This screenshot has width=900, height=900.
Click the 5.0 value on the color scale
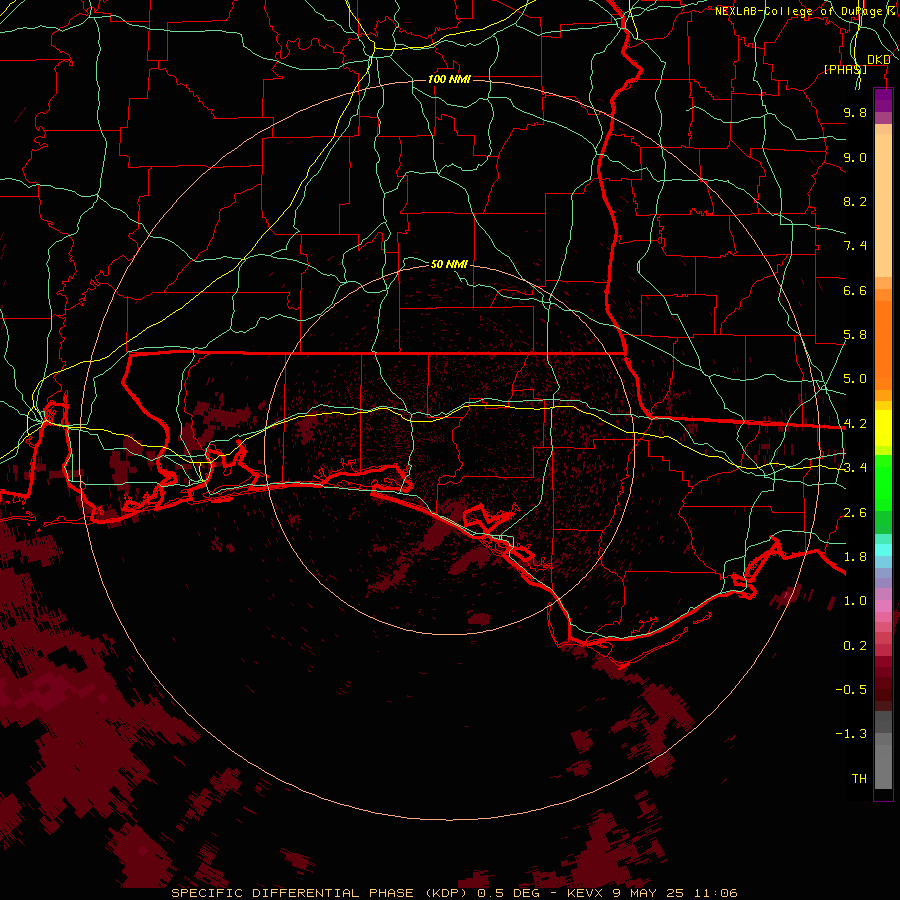pyautogui.click(x=855, y=379)
